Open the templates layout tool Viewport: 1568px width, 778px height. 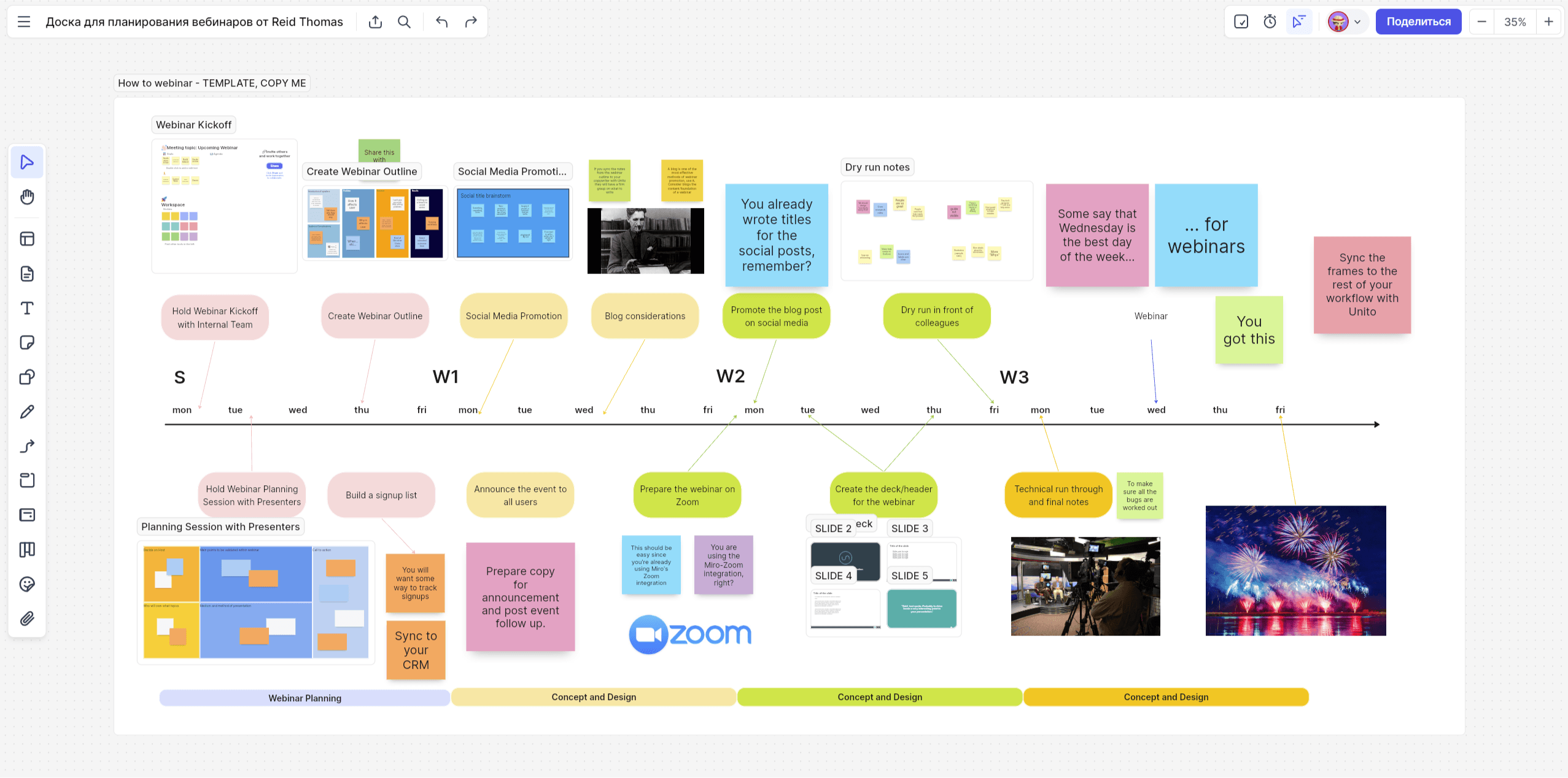27,239
